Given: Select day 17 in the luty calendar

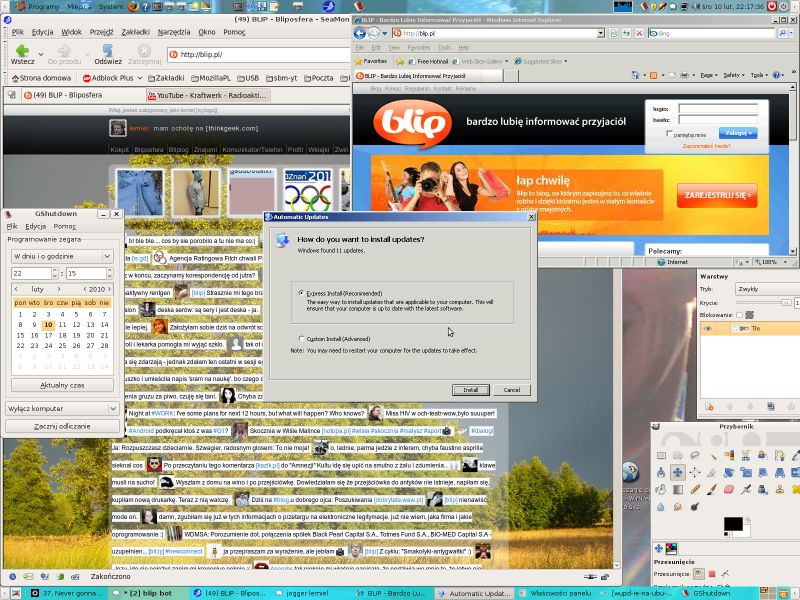Looking at the screenshot, I should pos(48,335).
